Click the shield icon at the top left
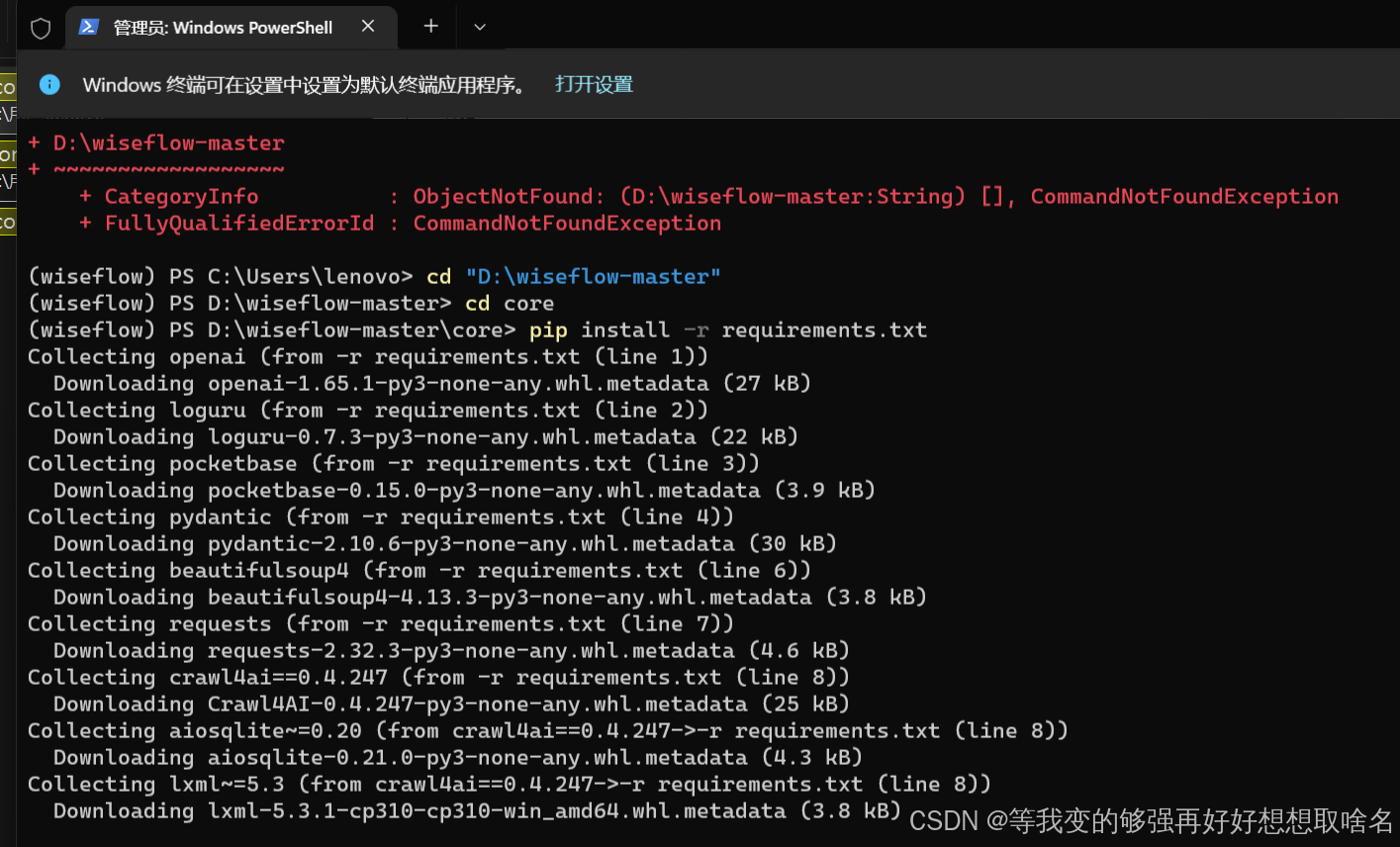Image resolution: width=1400 pixels, height=847 pixels. (x=40, y=28)
